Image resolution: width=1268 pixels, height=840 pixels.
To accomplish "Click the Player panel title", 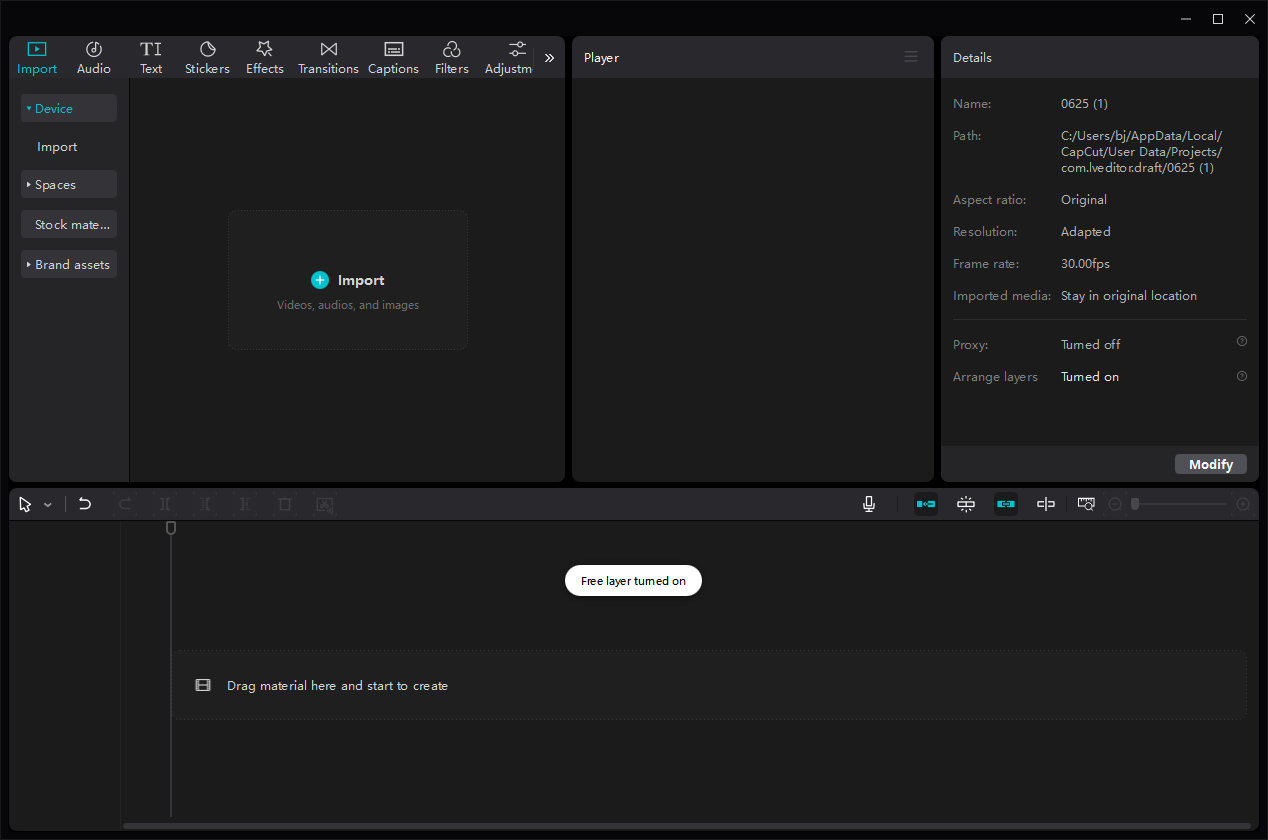I will pos(601,58).
